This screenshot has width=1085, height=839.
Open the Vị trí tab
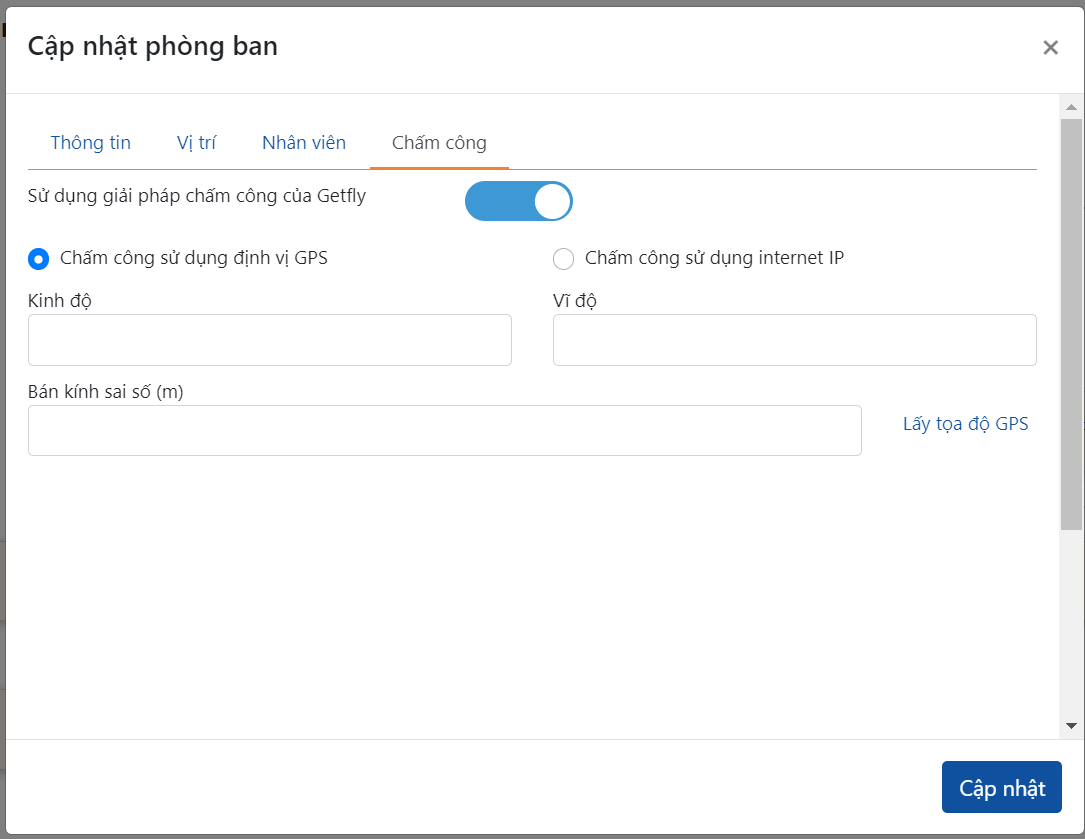196,143
